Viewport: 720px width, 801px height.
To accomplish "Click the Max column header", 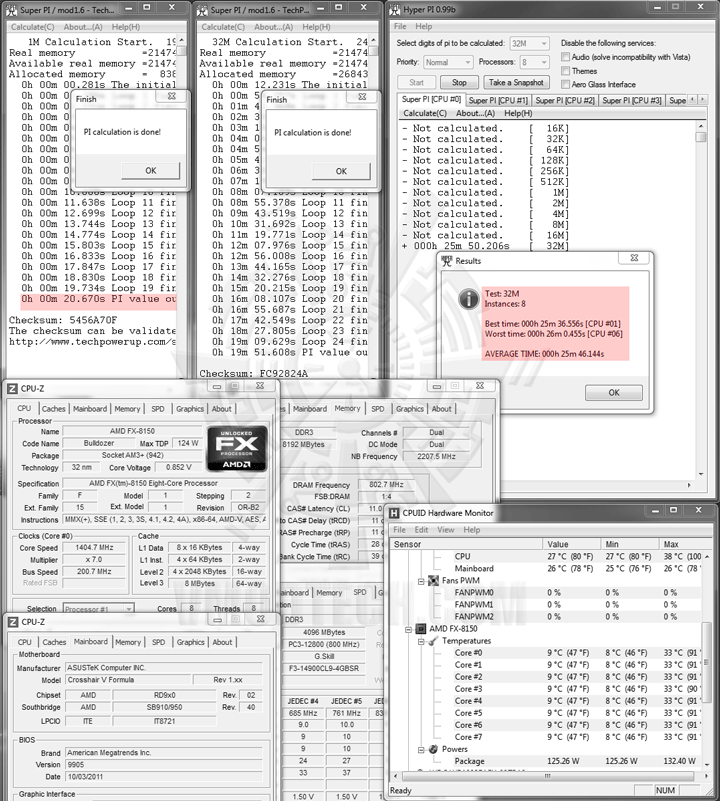I will (x=685, y=544).
